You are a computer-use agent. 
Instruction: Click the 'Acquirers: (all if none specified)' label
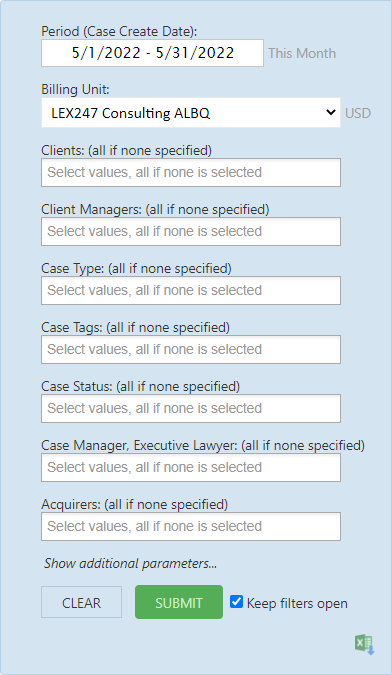click(x=135, y=504)
